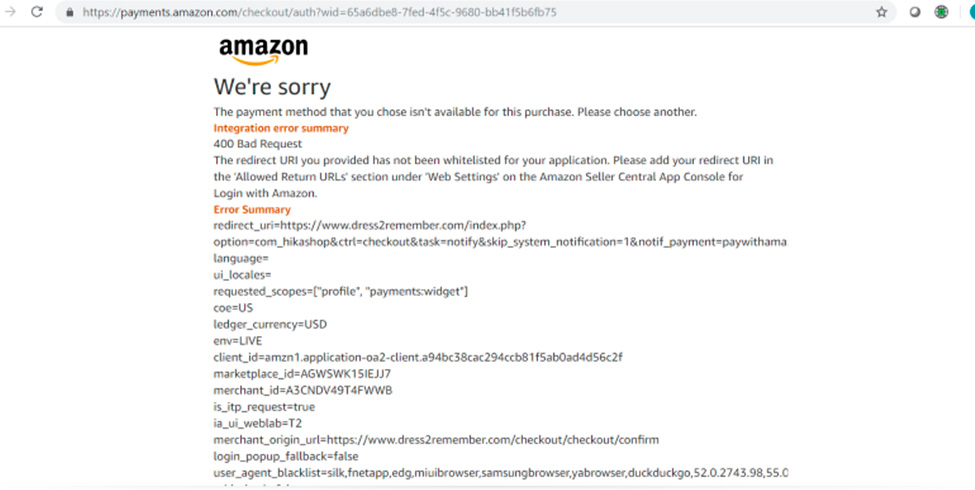Open the gray circular extension icon
Image resolution: width=975 pixels, height=490 pixels.
[915, 13]
